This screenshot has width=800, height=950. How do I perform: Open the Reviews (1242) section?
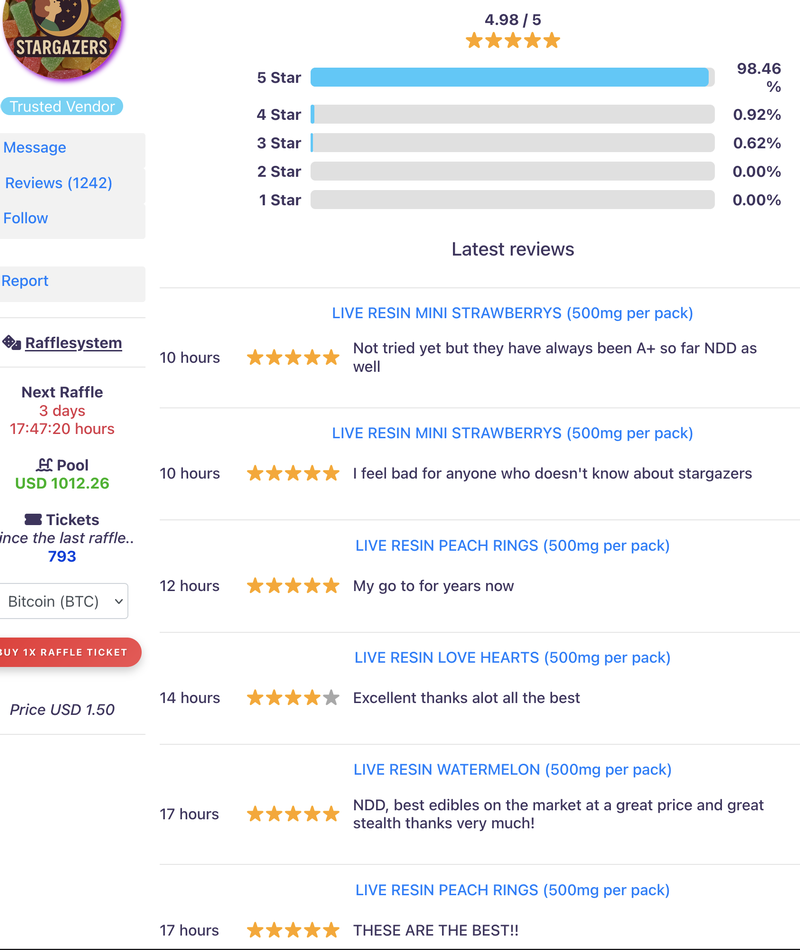point(58,183)
